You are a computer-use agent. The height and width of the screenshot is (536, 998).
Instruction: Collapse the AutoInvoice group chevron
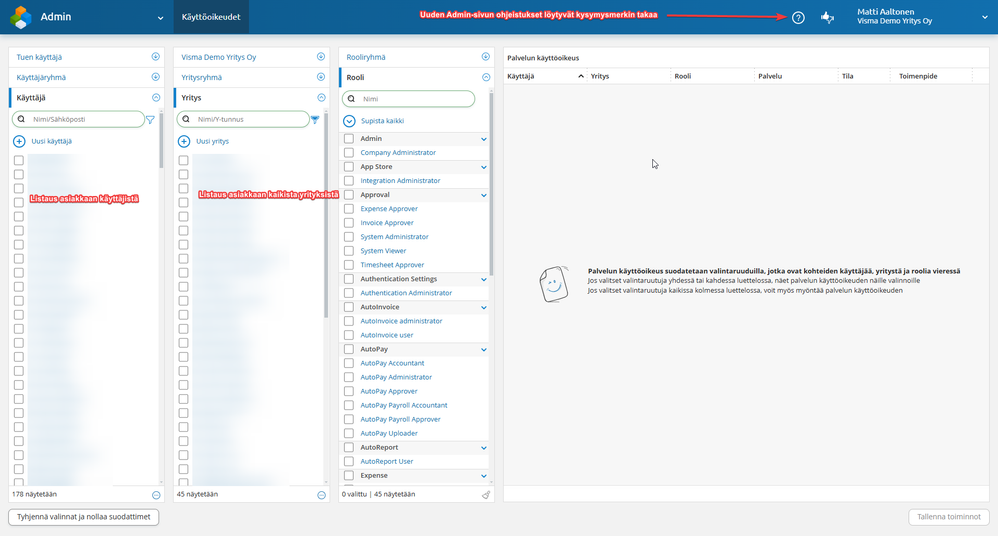(484, 307)
